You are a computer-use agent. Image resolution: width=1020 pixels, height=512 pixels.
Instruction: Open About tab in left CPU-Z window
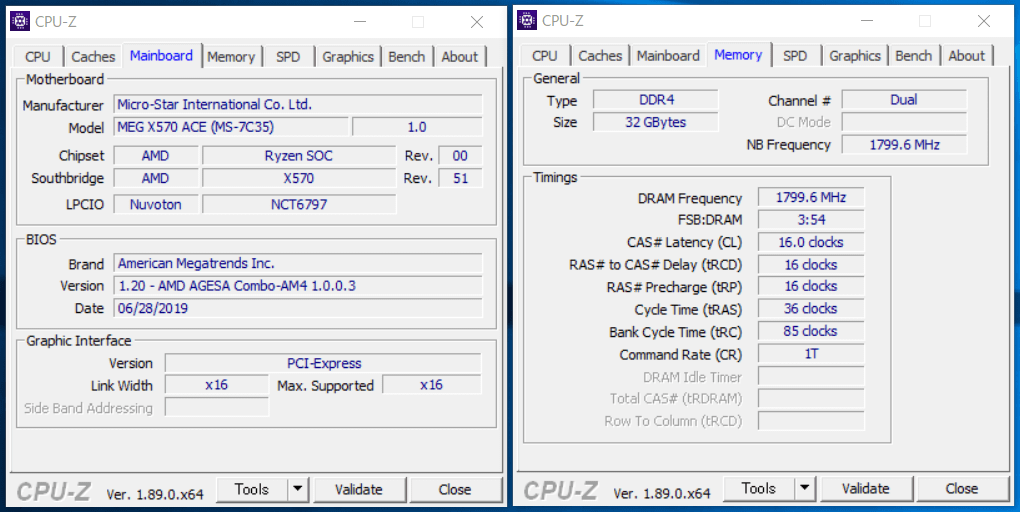459,57
